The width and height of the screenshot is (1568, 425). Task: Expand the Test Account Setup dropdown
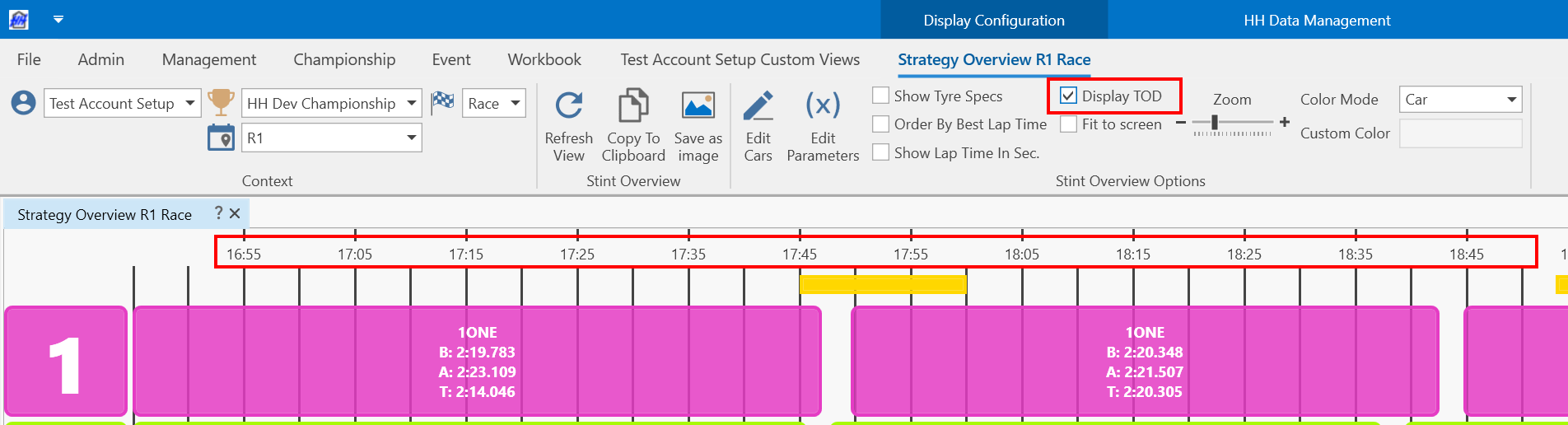click(190, 103)
